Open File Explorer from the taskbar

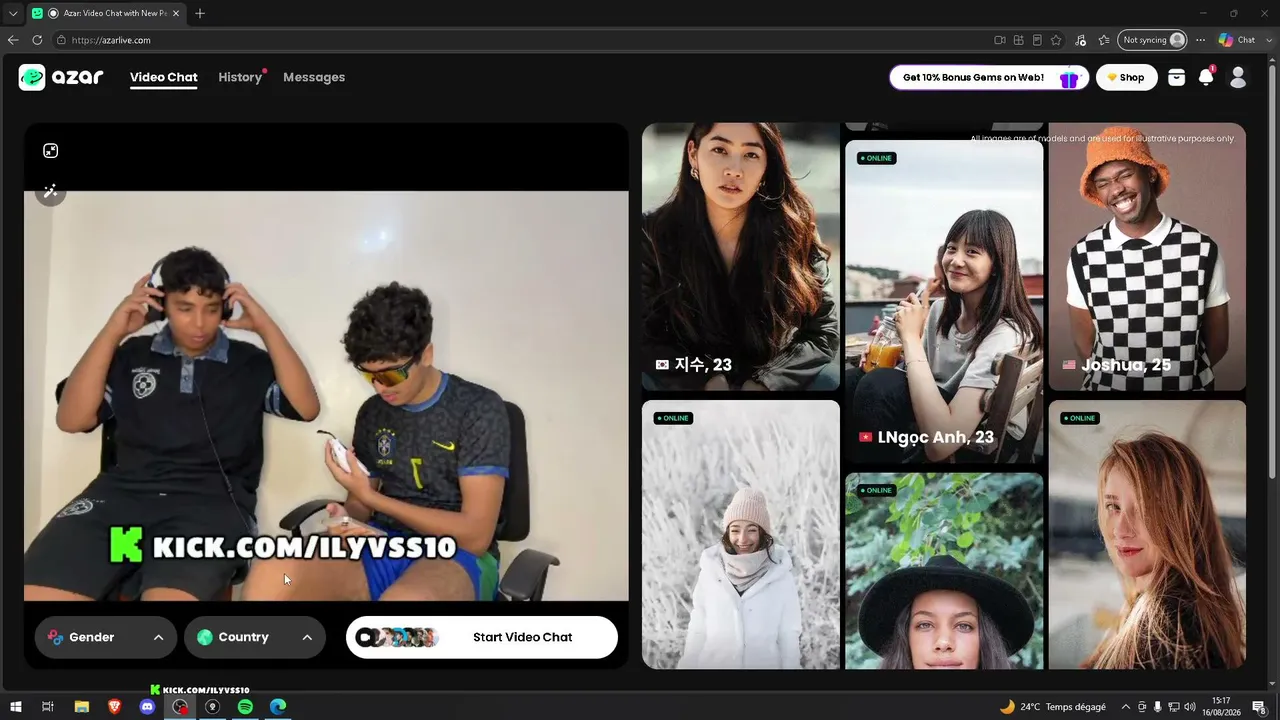pyautogui.click(x=82, y=707)
